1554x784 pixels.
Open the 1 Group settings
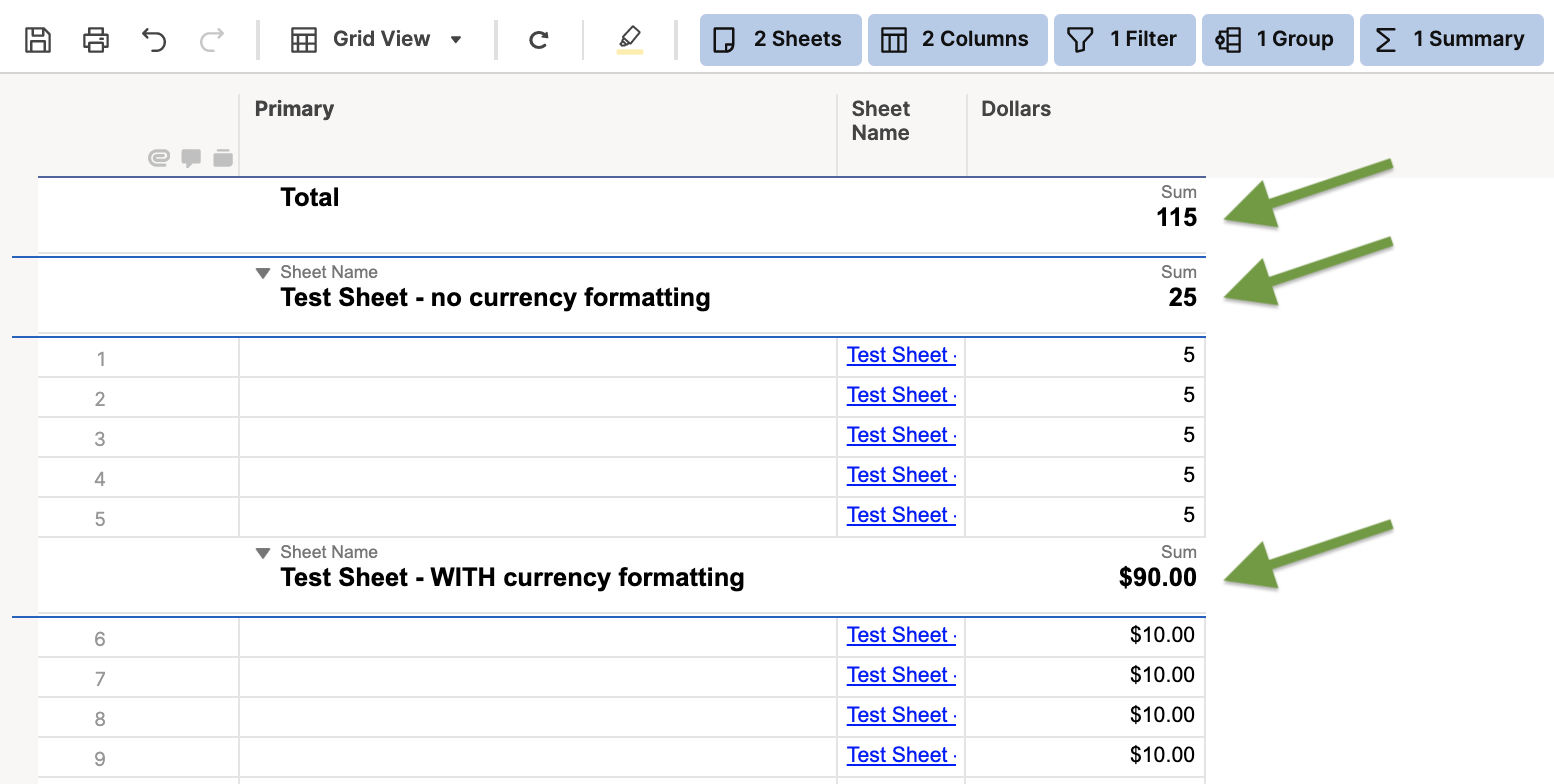[x=1277, y=39]
